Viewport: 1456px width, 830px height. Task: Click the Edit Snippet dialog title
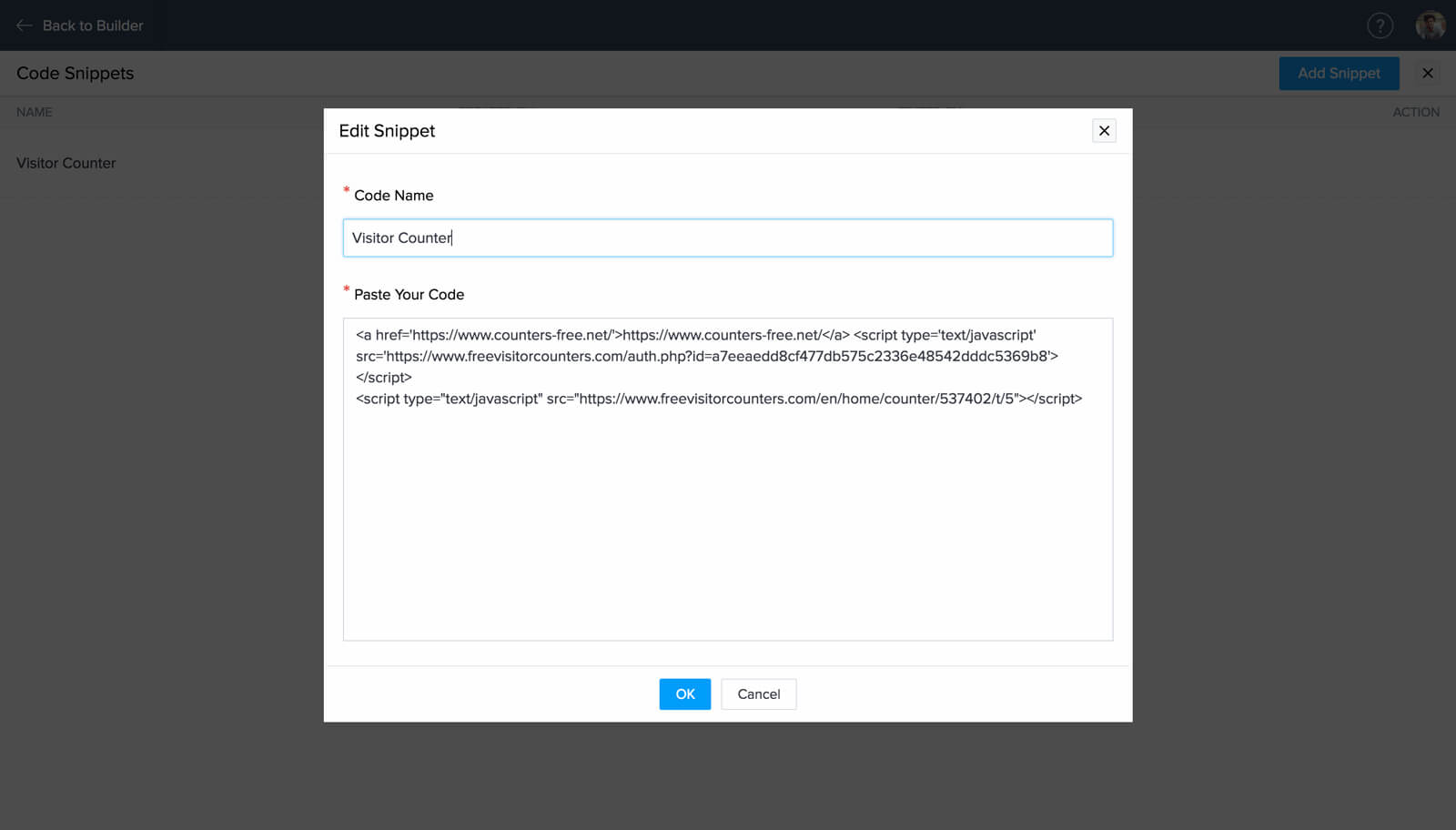pos(387,131)
